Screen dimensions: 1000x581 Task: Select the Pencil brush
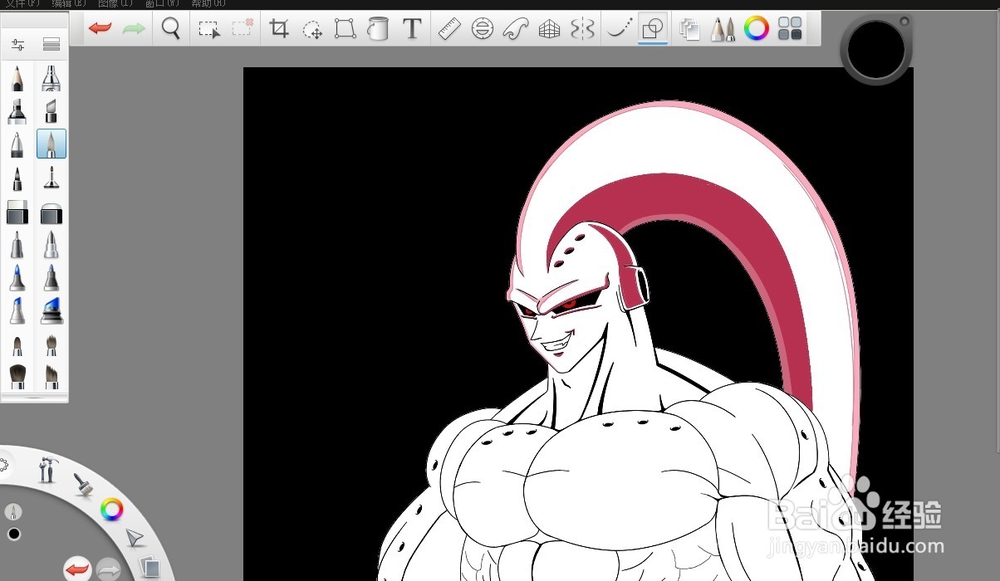(x=17, y=78)
